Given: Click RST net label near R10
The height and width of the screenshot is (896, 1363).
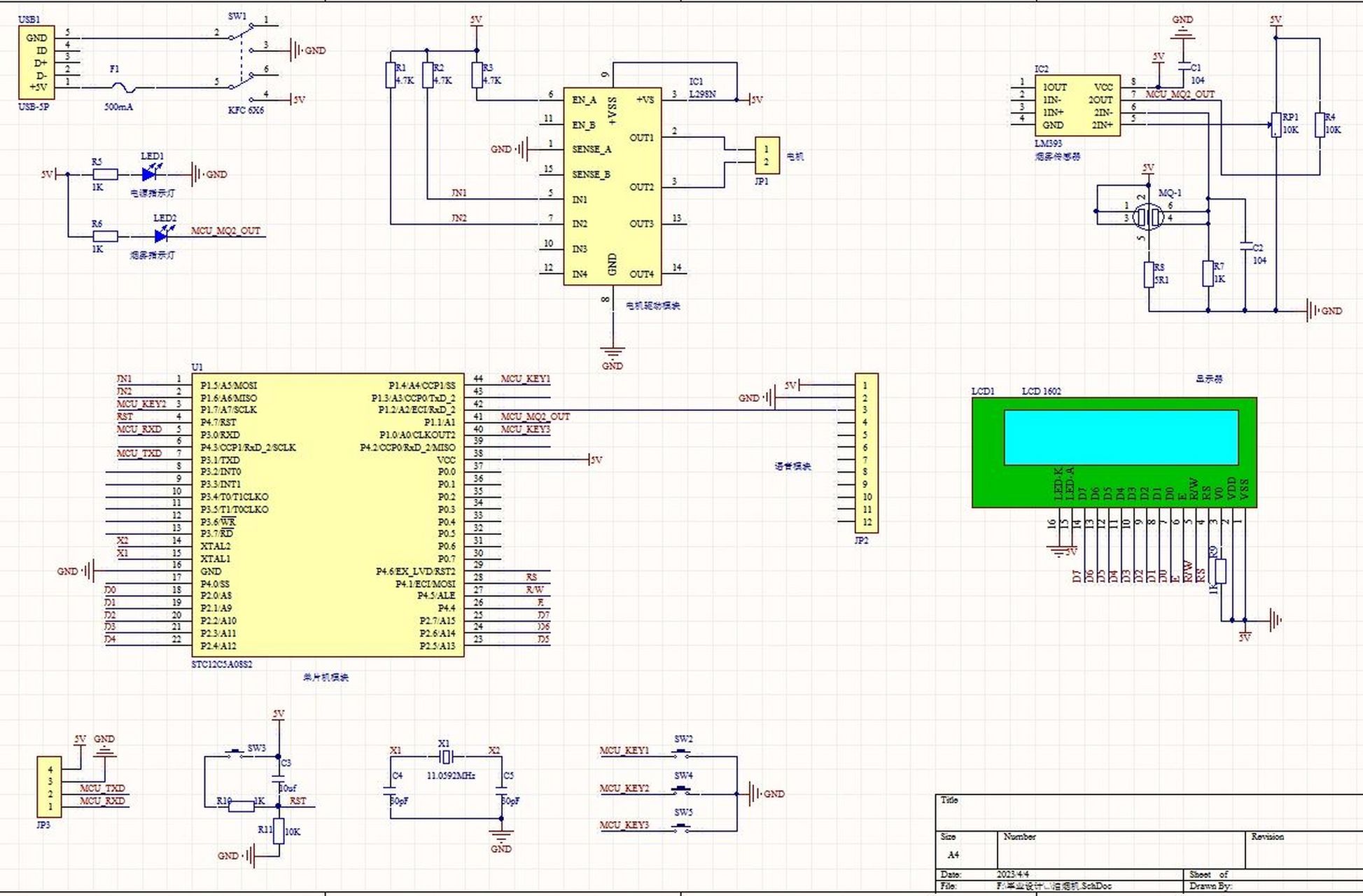Looking at the screenshot, I should (298, 801).
